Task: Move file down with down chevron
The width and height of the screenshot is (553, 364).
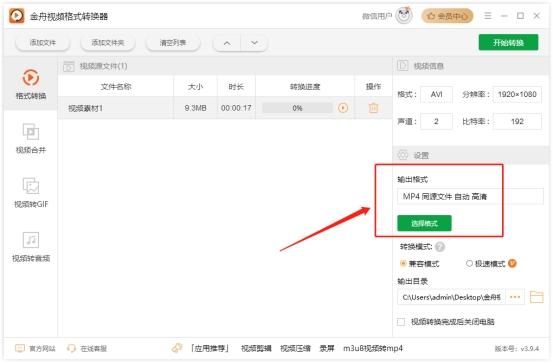Action: (254, 43)
